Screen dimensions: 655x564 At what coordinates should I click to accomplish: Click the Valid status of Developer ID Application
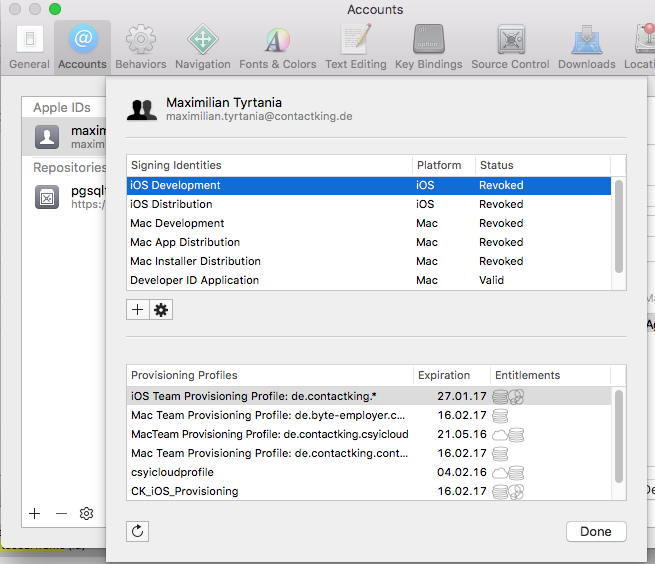coord(491,280)
